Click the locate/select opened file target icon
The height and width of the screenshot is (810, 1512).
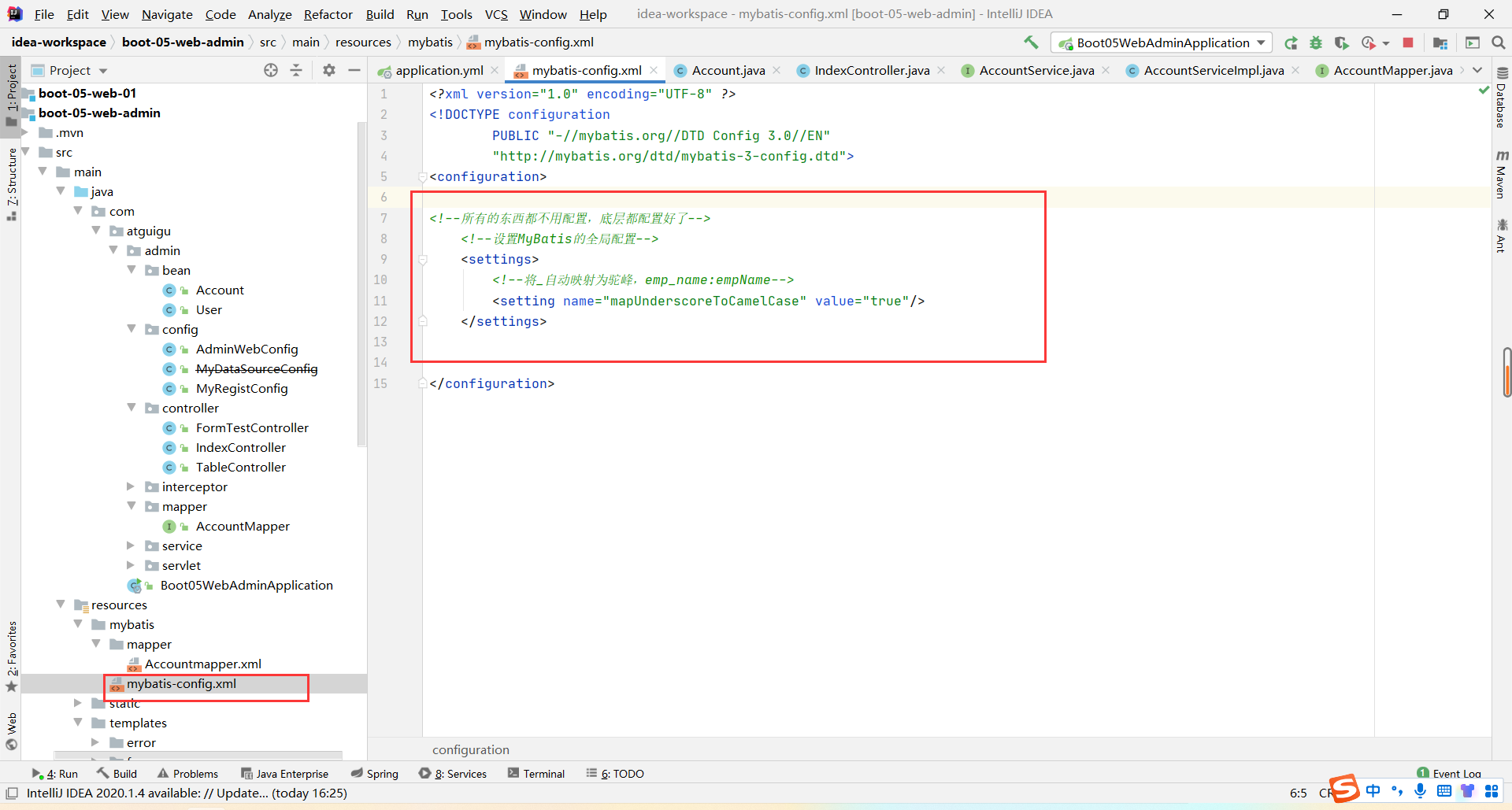point(271,70)
